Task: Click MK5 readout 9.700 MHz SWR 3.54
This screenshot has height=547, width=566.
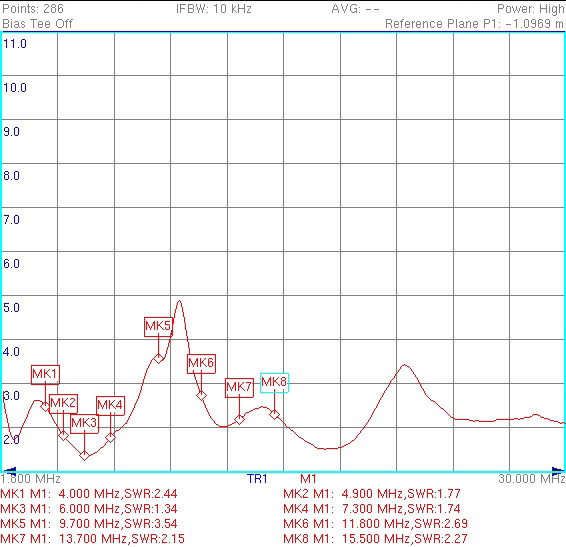Action: (x=89, y=524)
